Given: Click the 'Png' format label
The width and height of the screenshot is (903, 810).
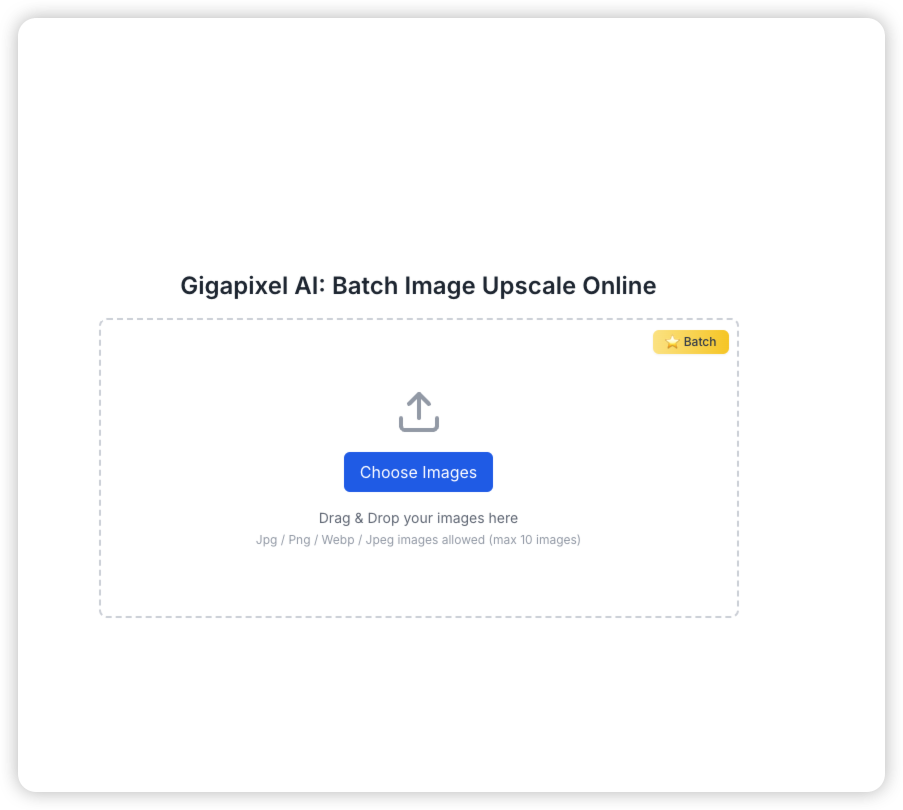Looking at the screenshot, I should coord(299,540).
